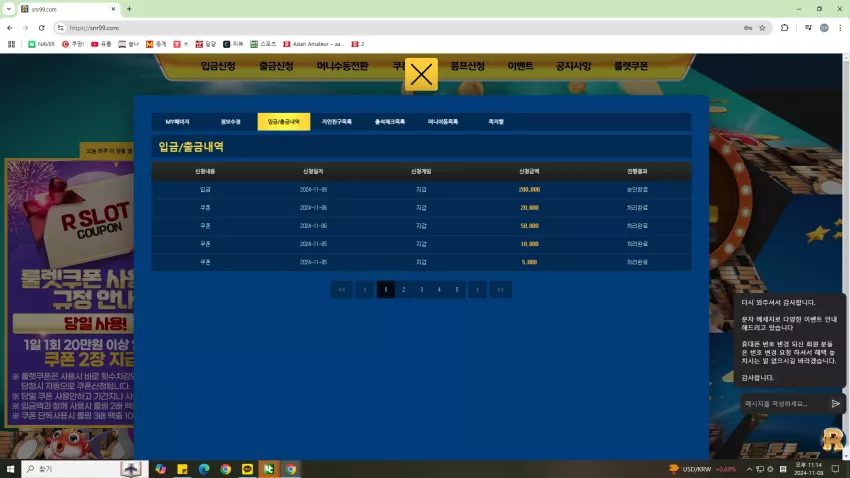Viewport: 850px width, 478px height.
Task: Bookmark this page with the star icon
Action: click(x=762, y=28)
